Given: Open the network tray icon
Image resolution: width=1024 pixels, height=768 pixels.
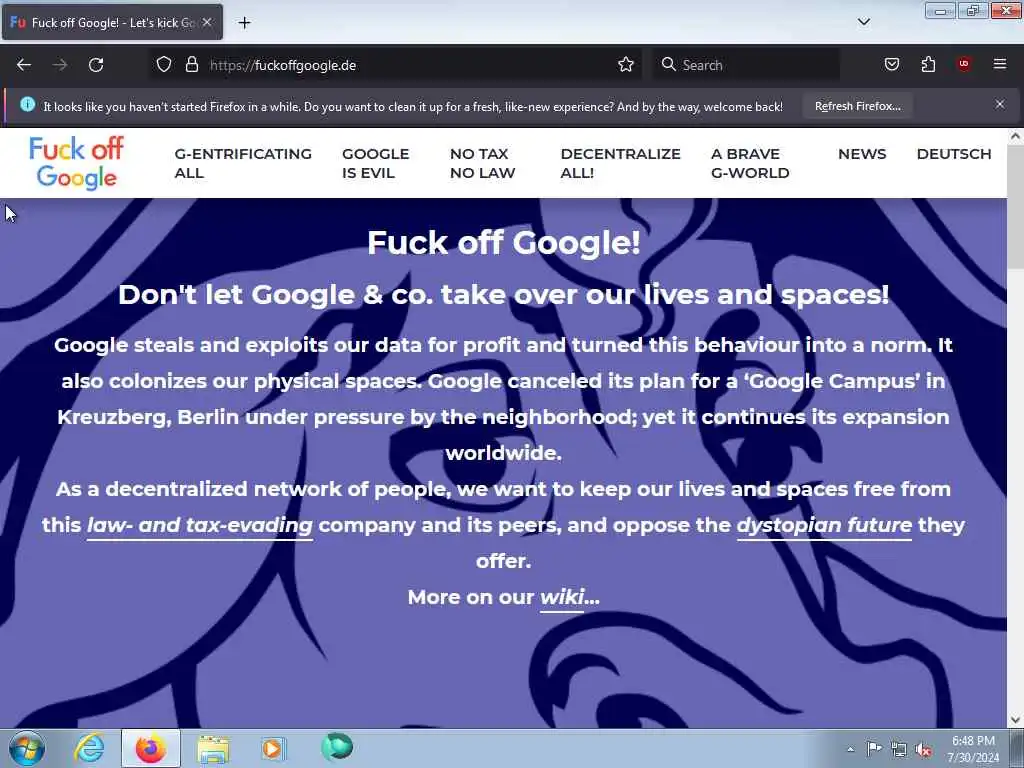Looking at the screenshot, I should (899, 749).
